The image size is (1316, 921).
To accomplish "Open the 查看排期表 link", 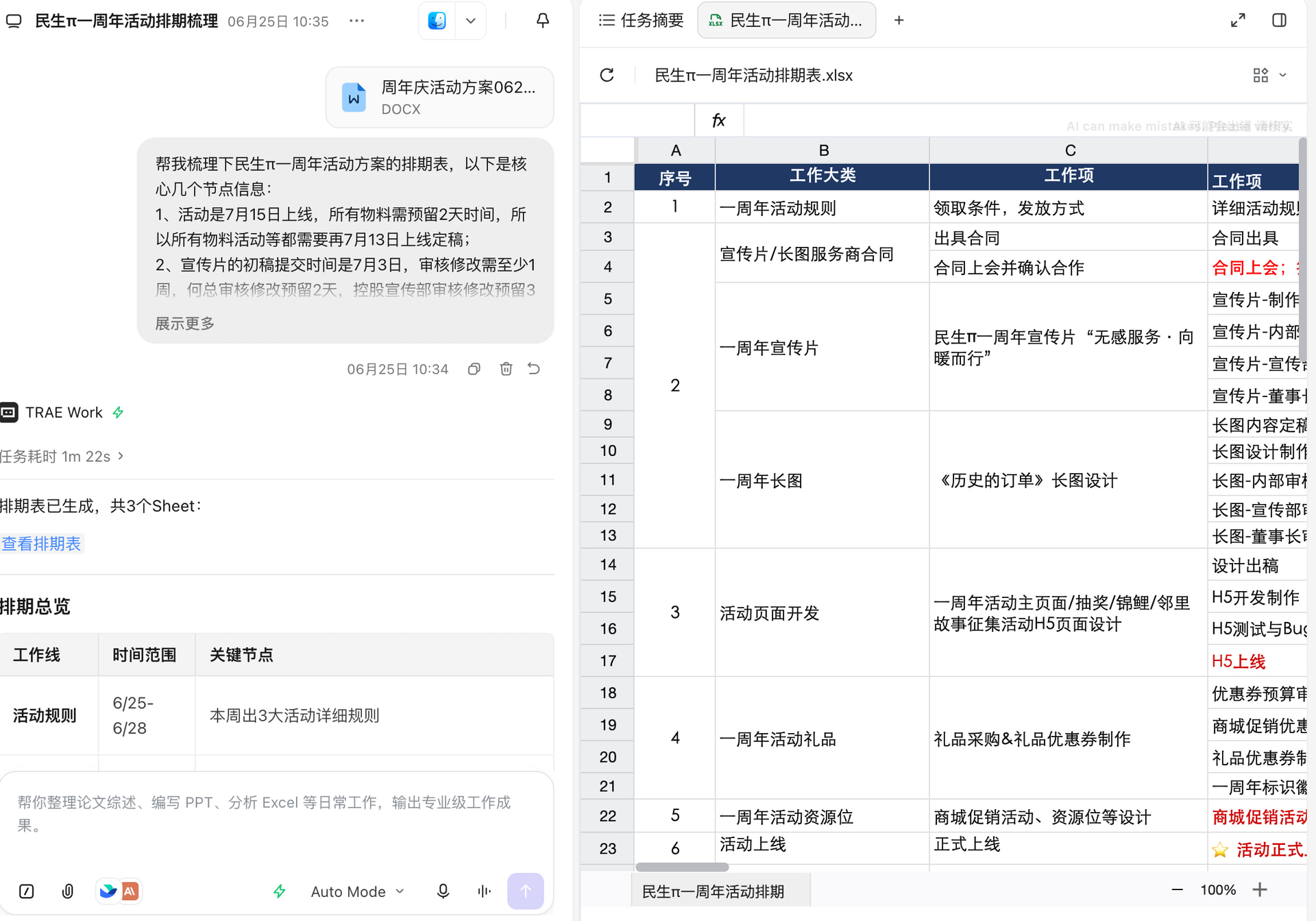I will coord(41,544).
